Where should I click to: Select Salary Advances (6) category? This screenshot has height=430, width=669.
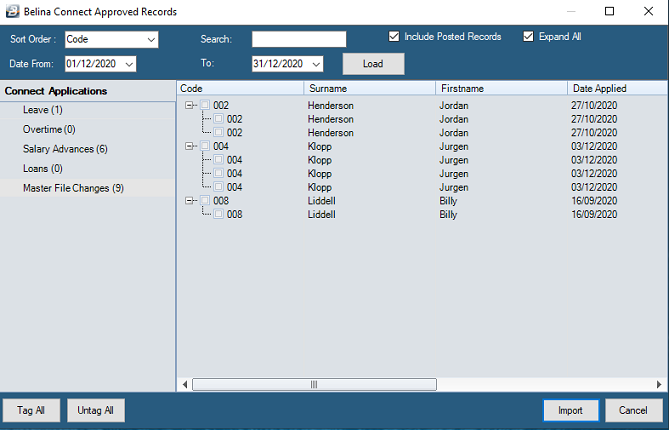[x=65, y=149]
